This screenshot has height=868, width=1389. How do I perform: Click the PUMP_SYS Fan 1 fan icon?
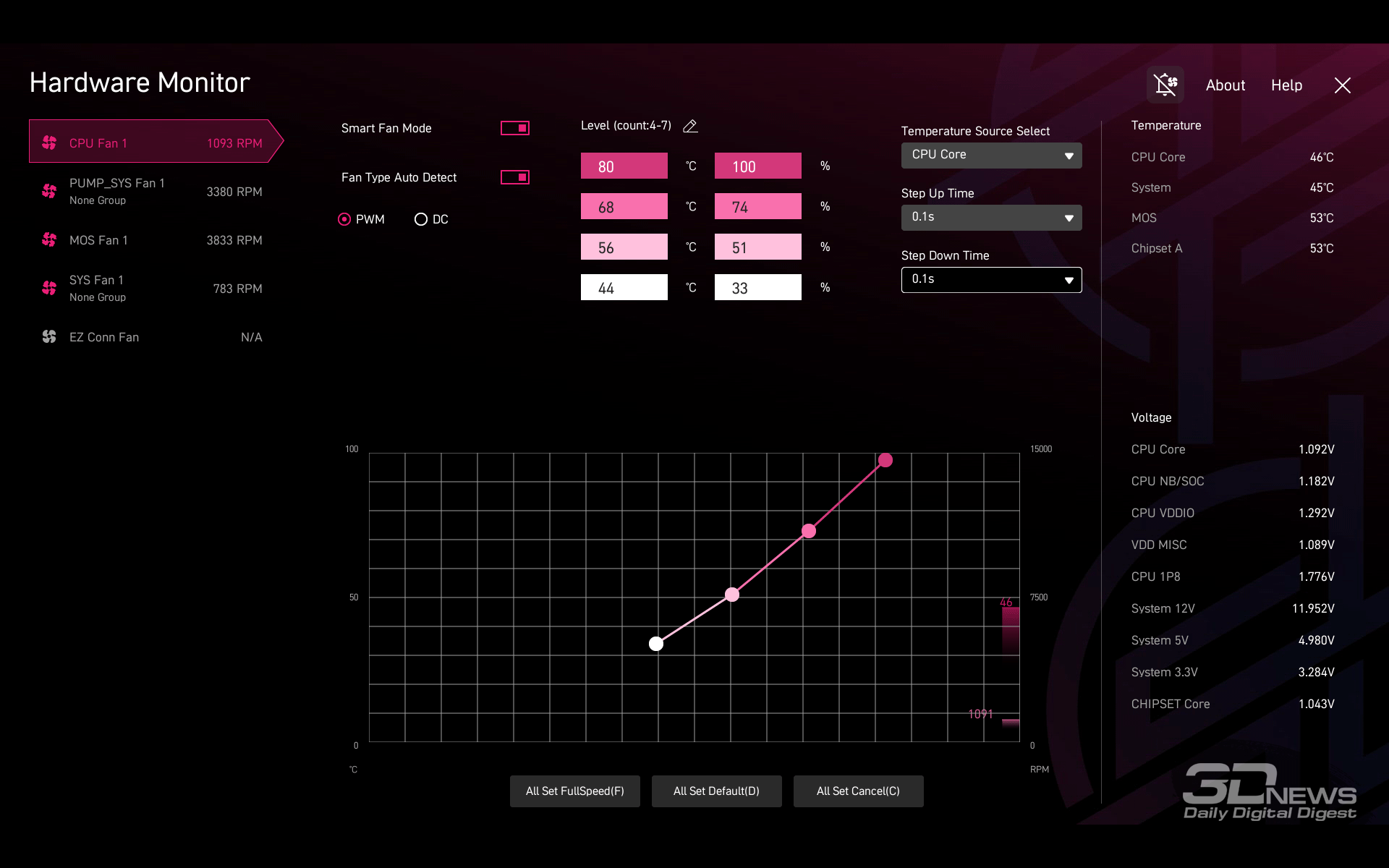pos(49,191)
